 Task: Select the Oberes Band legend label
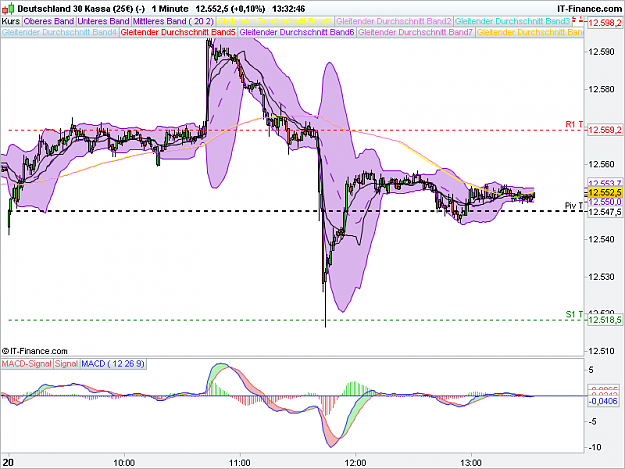click(x=49, y=21)
